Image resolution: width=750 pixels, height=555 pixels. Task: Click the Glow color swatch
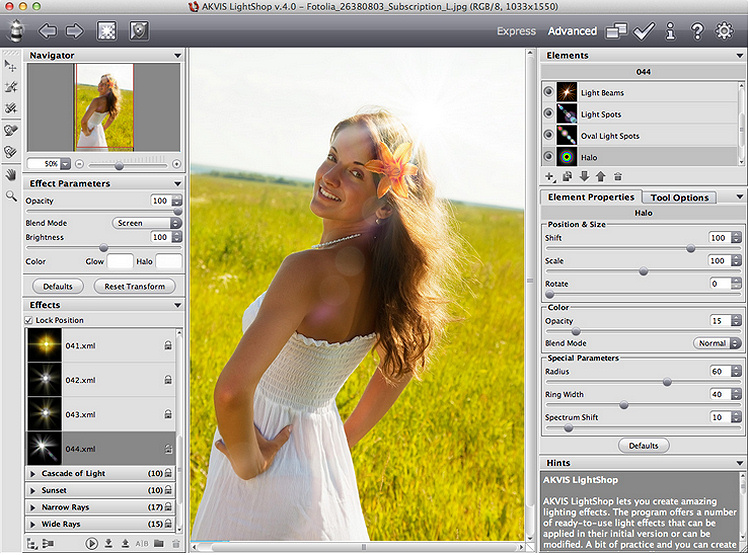click(119, 261)
